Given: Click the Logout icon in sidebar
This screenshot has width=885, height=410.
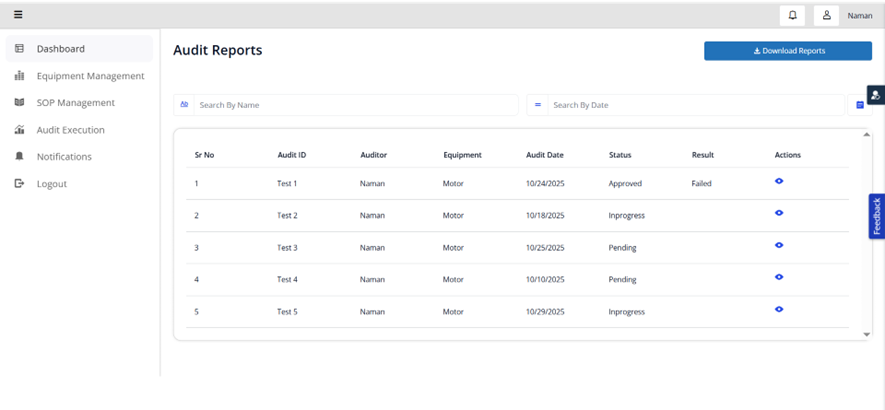Looking at the screenshot, I should click(x=19, y=184).
